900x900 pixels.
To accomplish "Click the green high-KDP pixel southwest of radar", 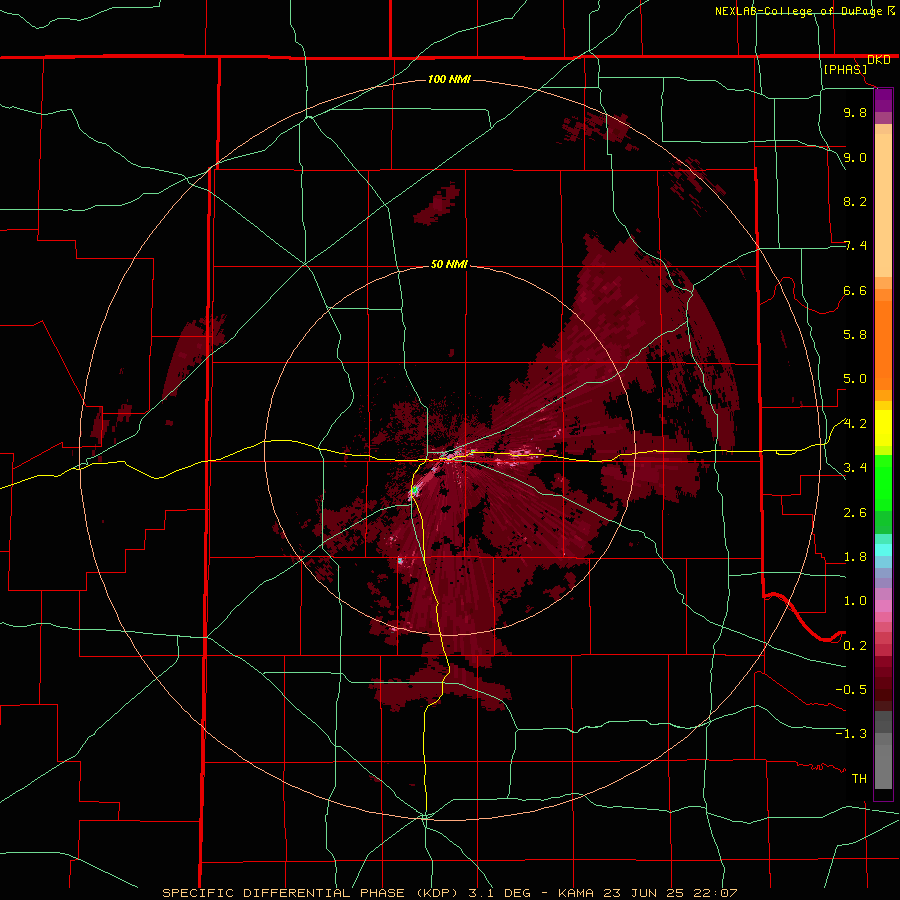I will (414, 490).
